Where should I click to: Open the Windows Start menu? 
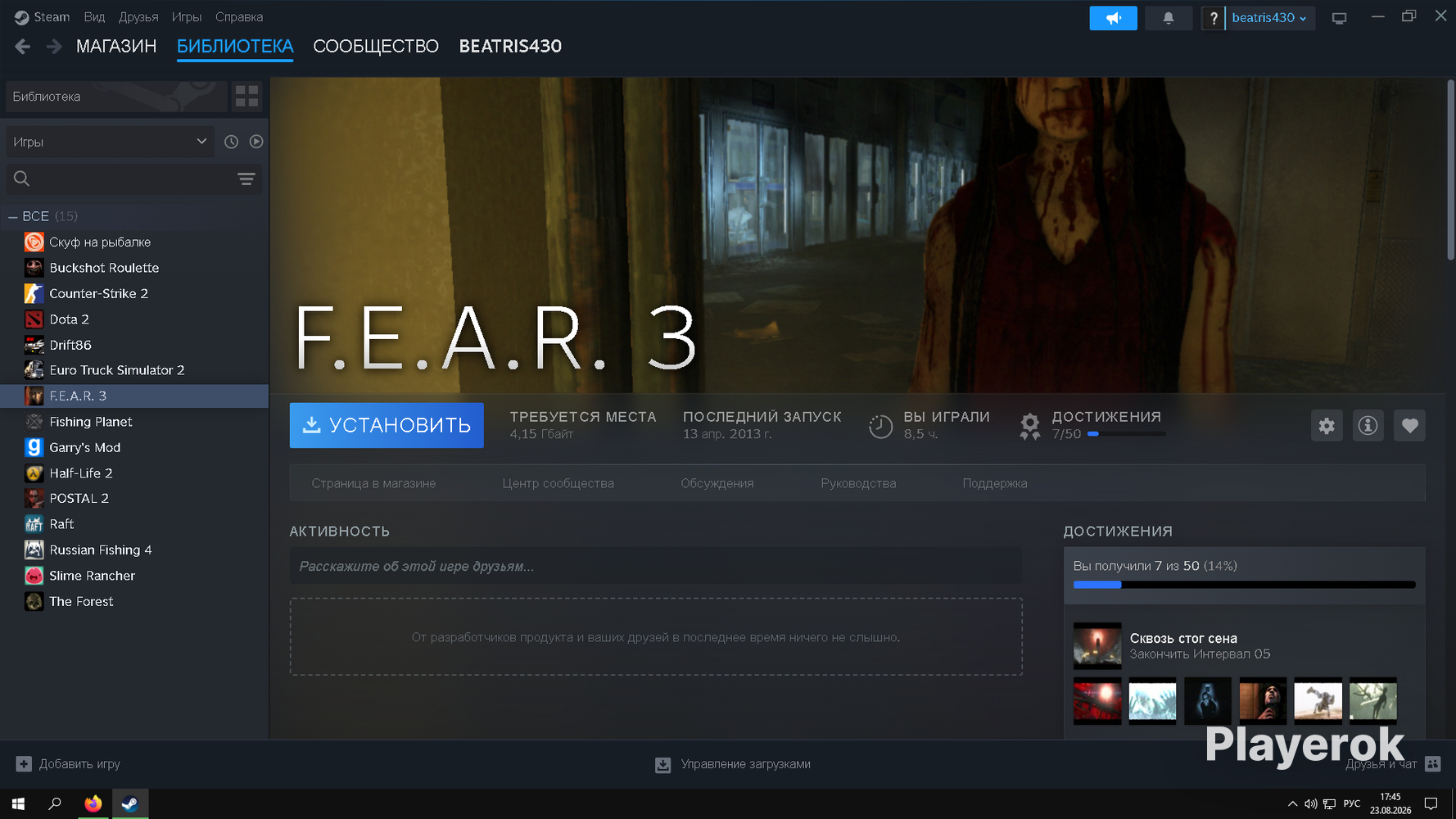[x=18, y=803]
